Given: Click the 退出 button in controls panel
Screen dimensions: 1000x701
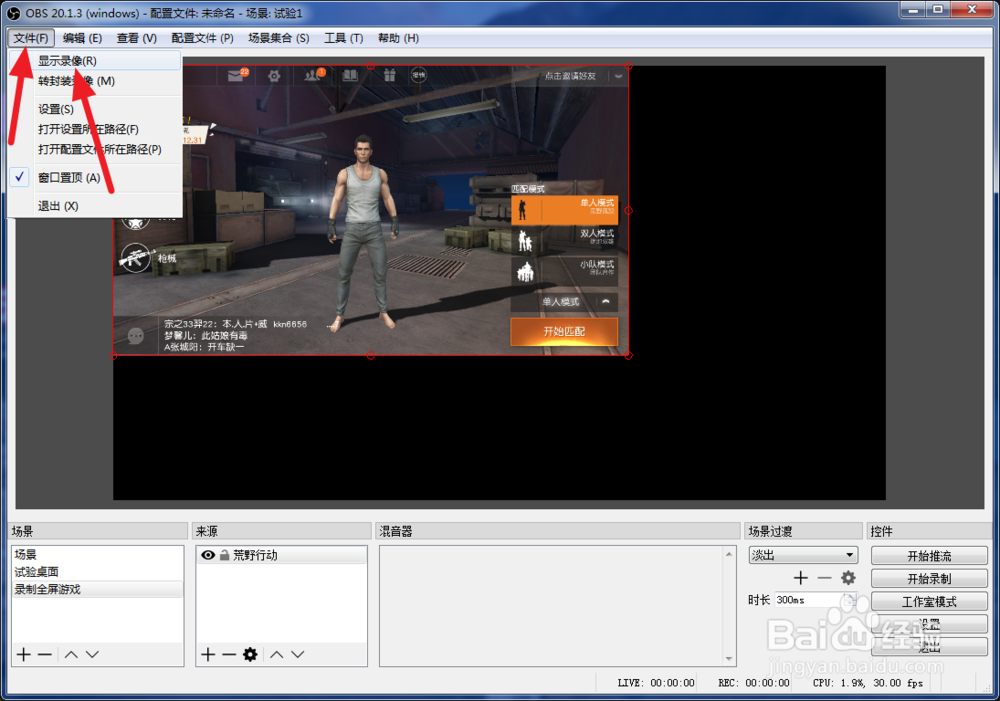Looking at the screenshot, I should pos(929,647).
